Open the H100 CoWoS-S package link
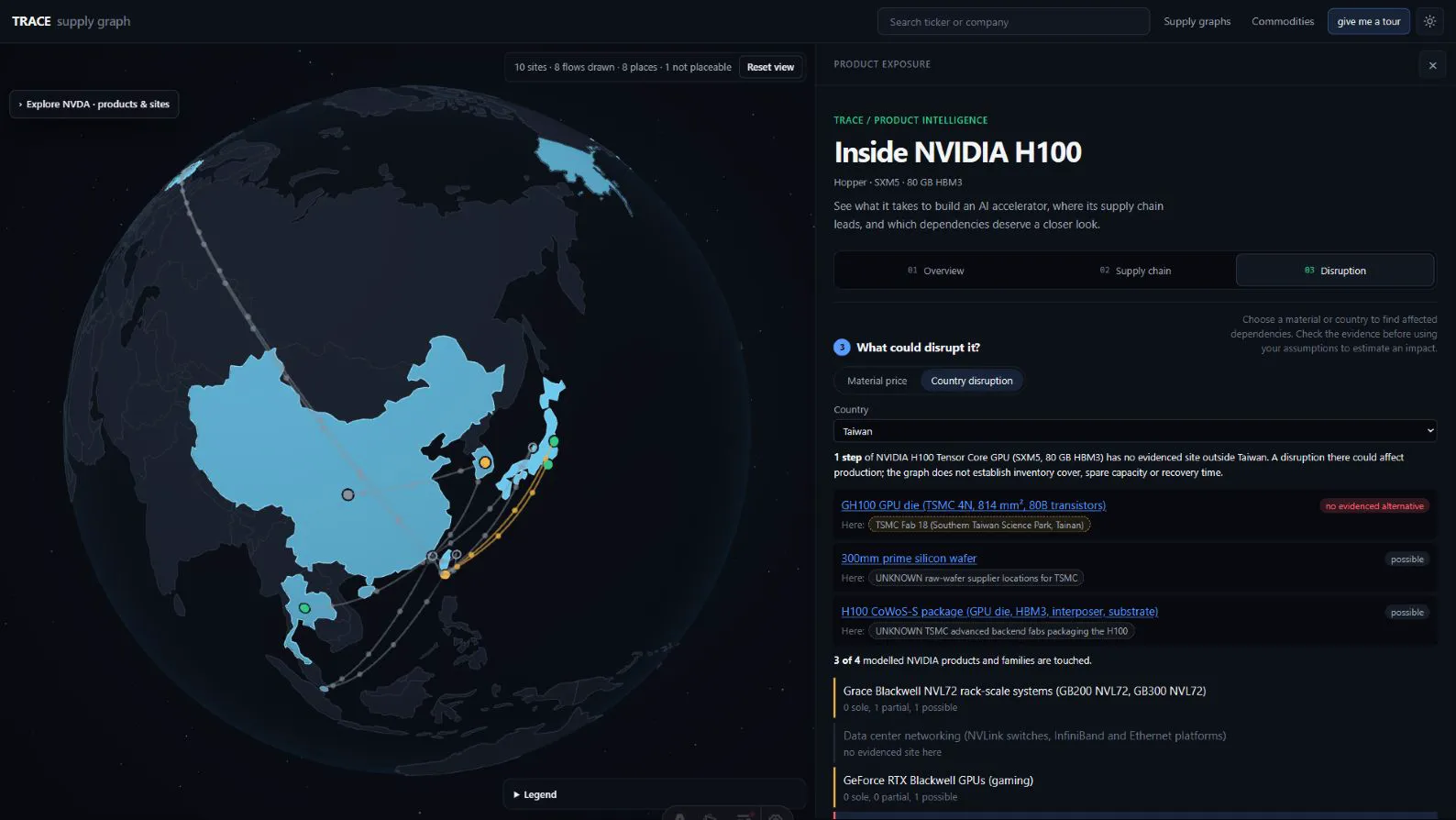 click(999, 612)
